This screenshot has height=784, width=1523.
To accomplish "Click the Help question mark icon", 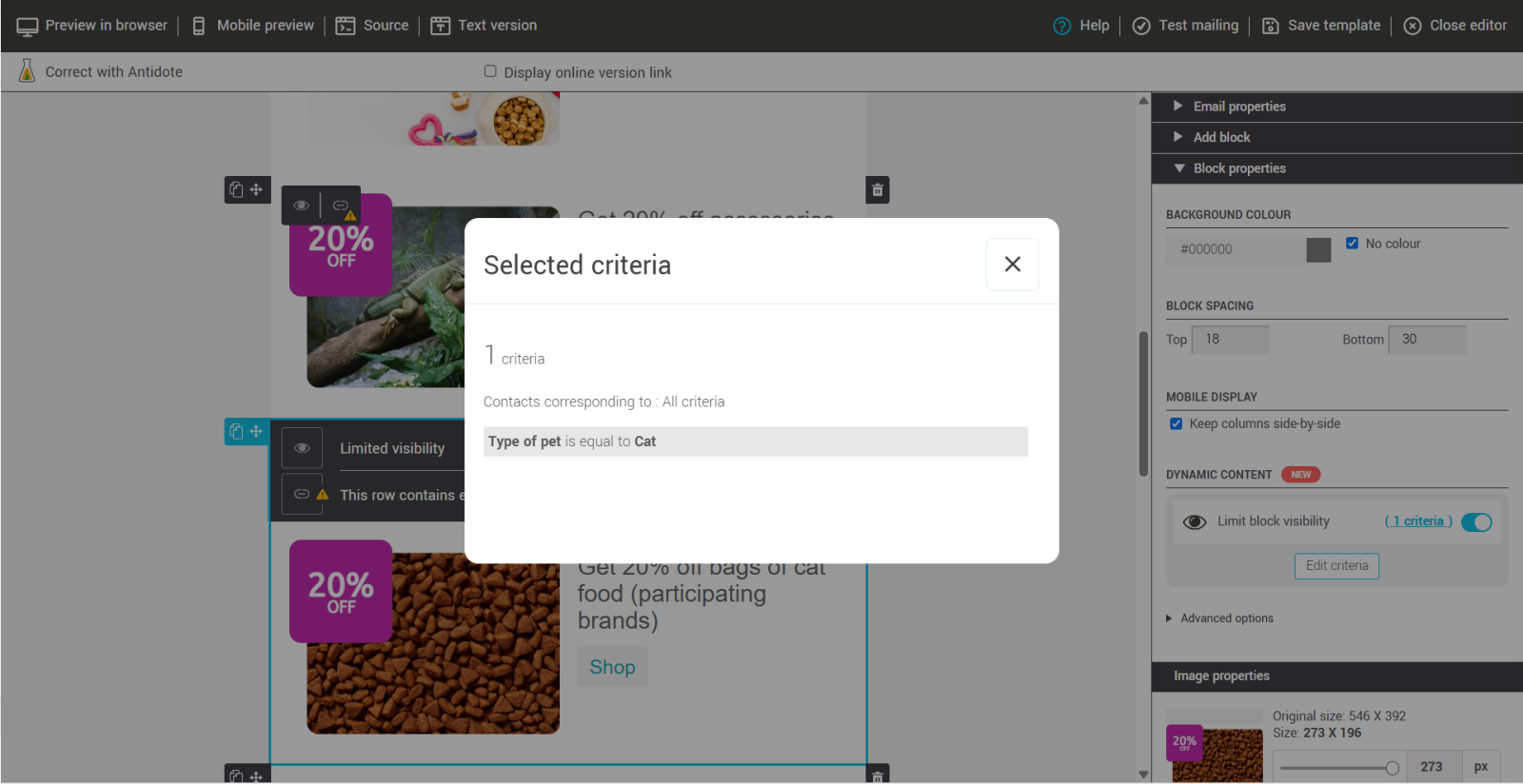I will click(x=1061, y=26).
